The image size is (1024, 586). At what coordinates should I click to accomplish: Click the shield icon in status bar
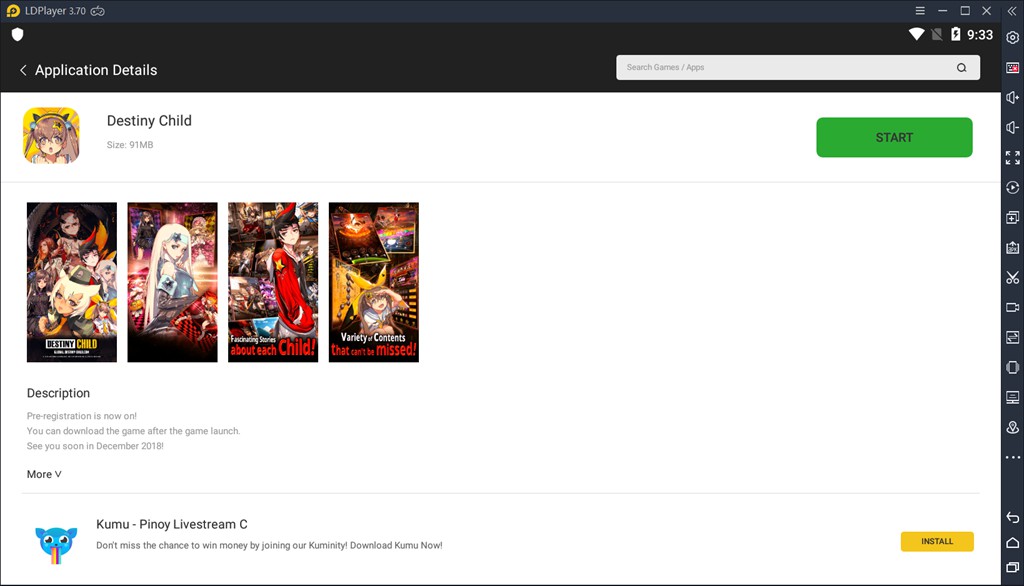[x=18, y=35]
